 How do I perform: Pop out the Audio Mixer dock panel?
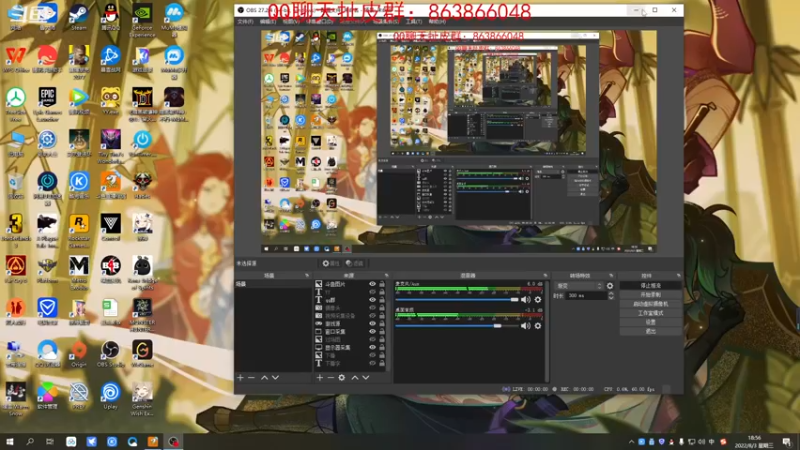click(x=545, y=276)
